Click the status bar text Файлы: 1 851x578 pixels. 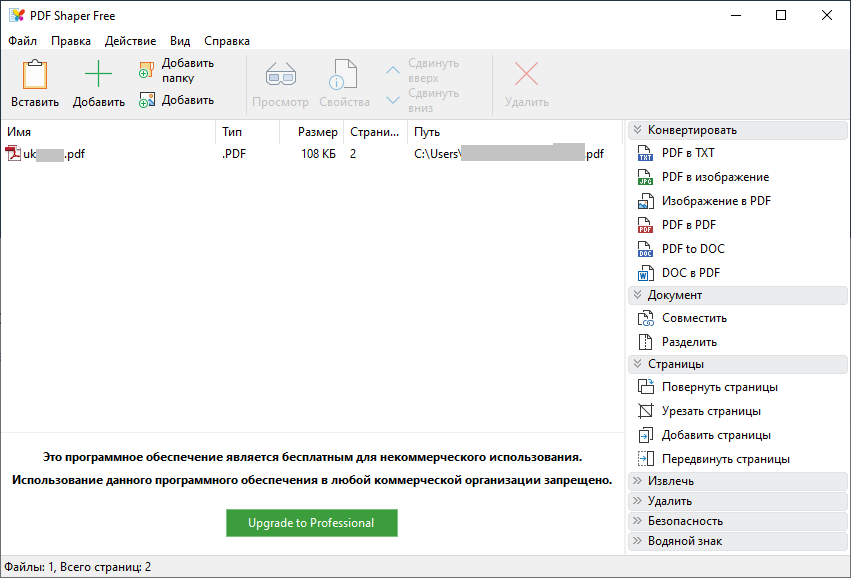coord(30,567)
